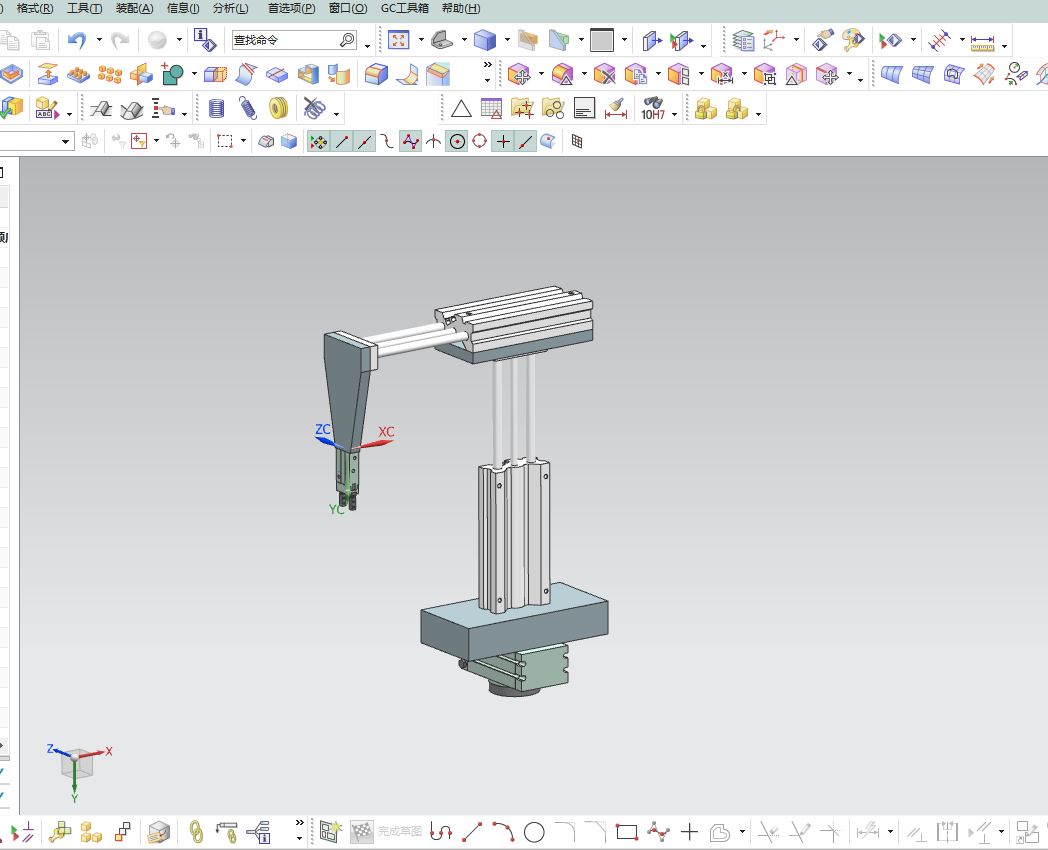The image size is (1048, 850).
Task: Click the Fit view icon
Action: pos(399,40)
